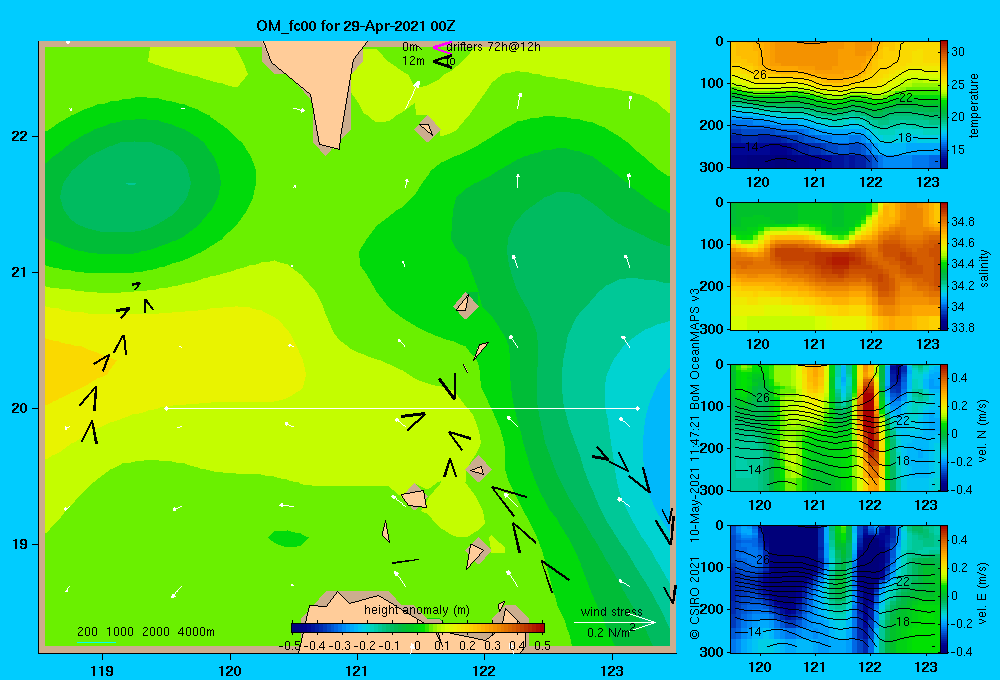Click the magenta 0m drifter legend arrow
The image size is (1000, 680).
pyautogui.click(x=441, y=47)
